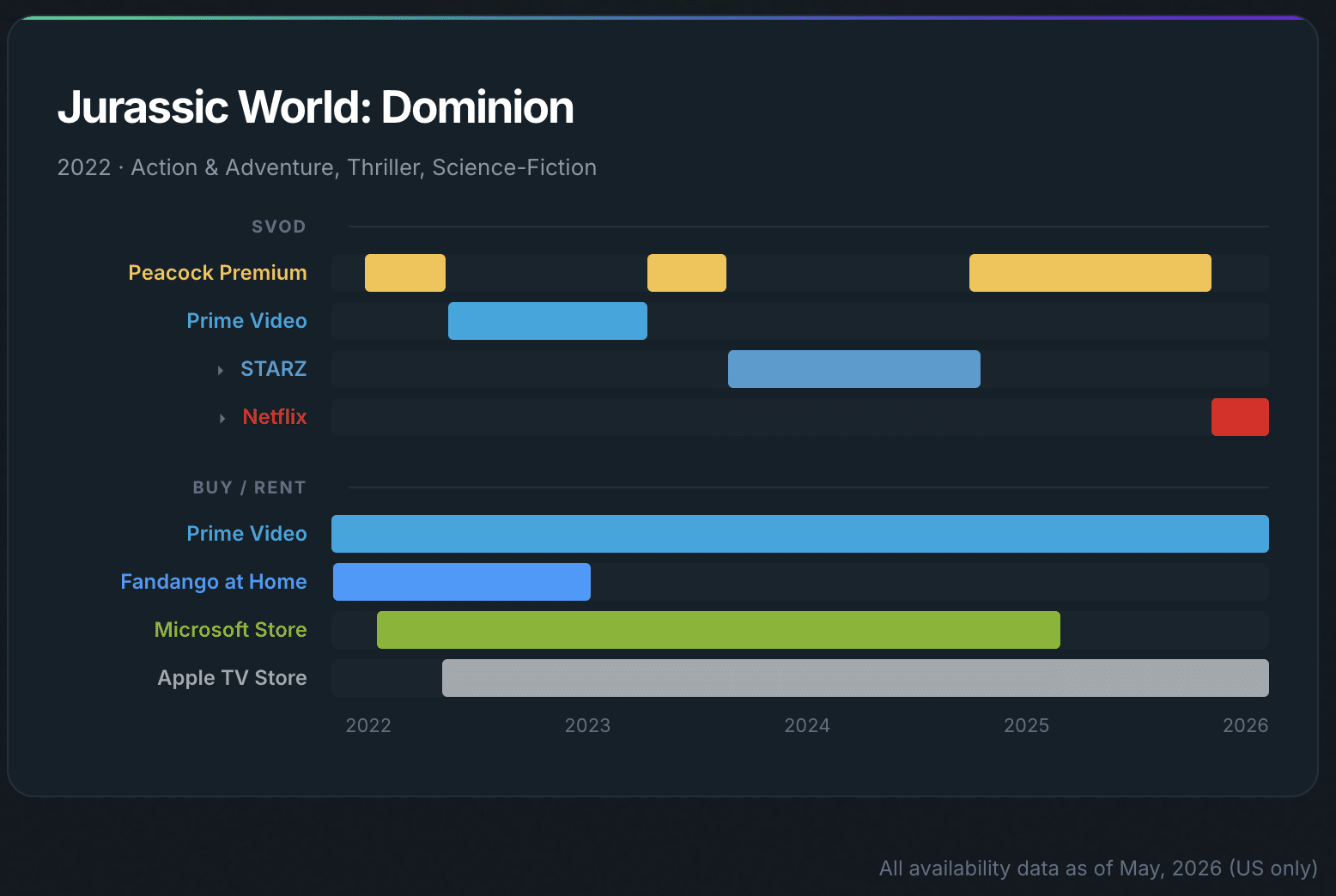
Task: Click the Fandango at Home label
Action: pyautogui.click(x=214, y=582)
